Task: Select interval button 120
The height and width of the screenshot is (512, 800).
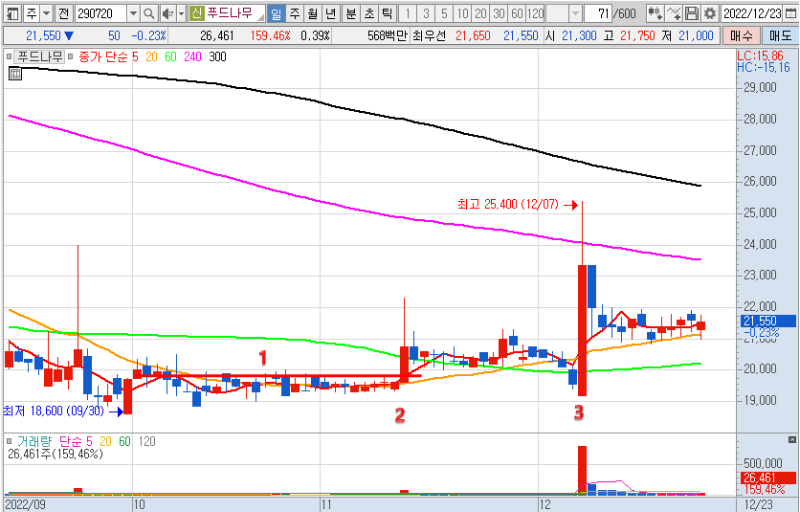Action: (x=535, y=13)
